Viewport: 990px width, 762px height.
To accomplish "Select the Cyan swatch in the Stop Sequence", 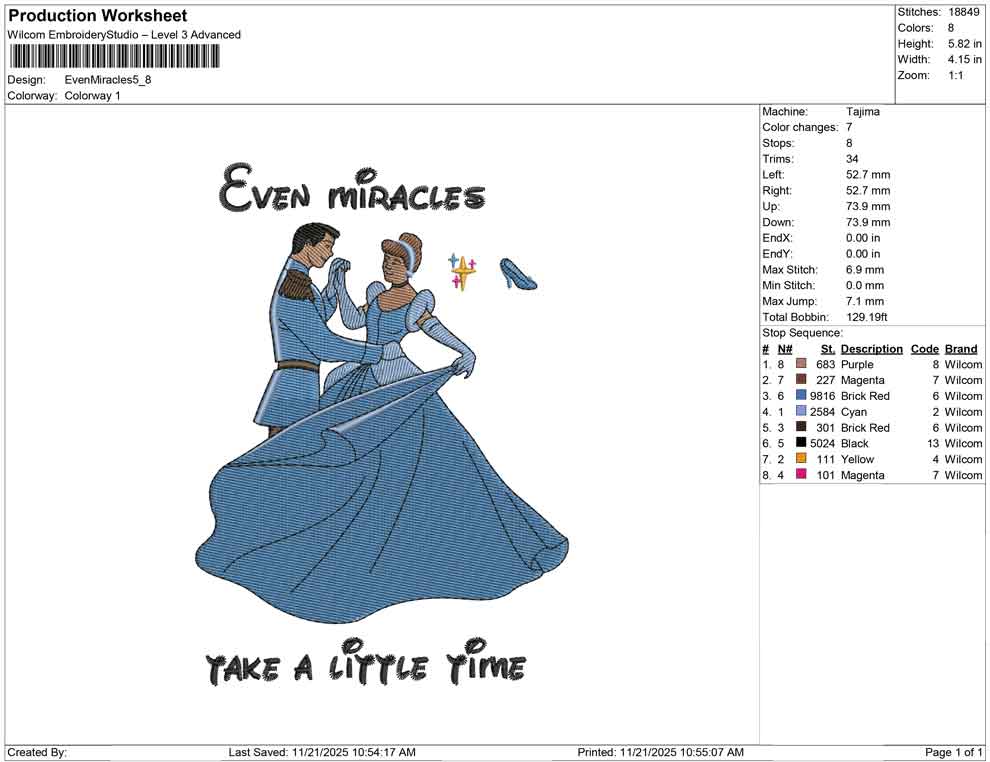I will tap(800, 412).
